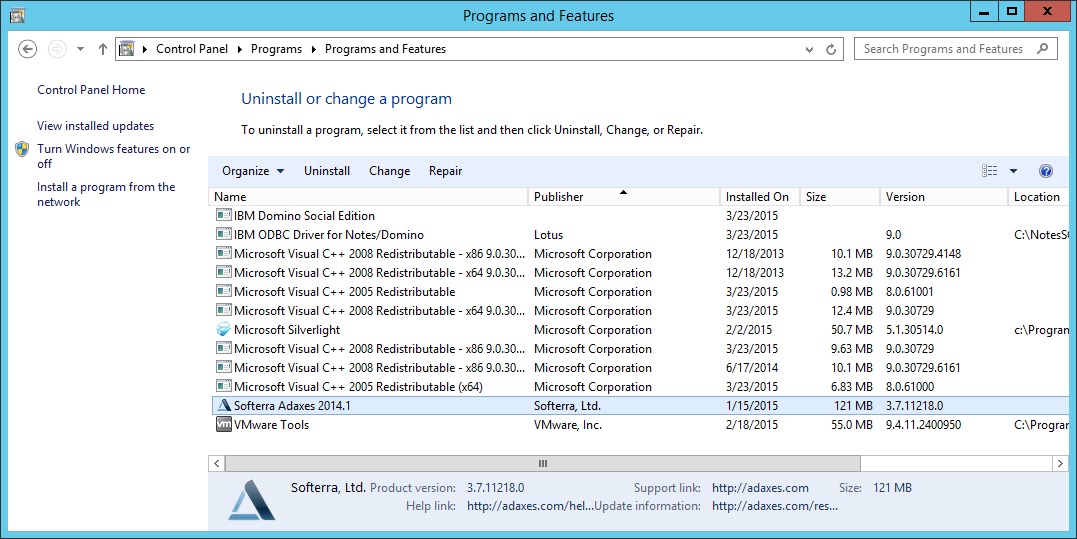Click Uninstall in the toolbar

pos(327,171)
